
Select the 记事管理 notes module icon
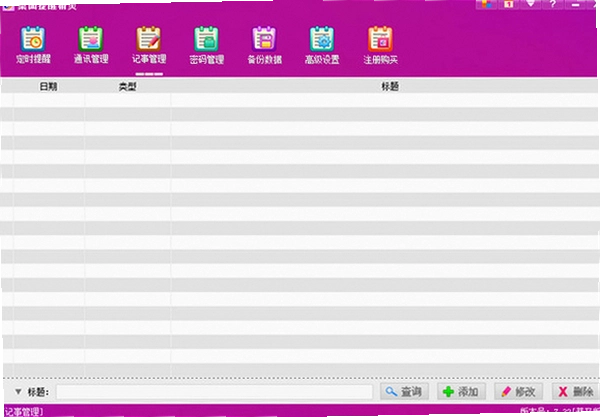[x=149, y=45]
